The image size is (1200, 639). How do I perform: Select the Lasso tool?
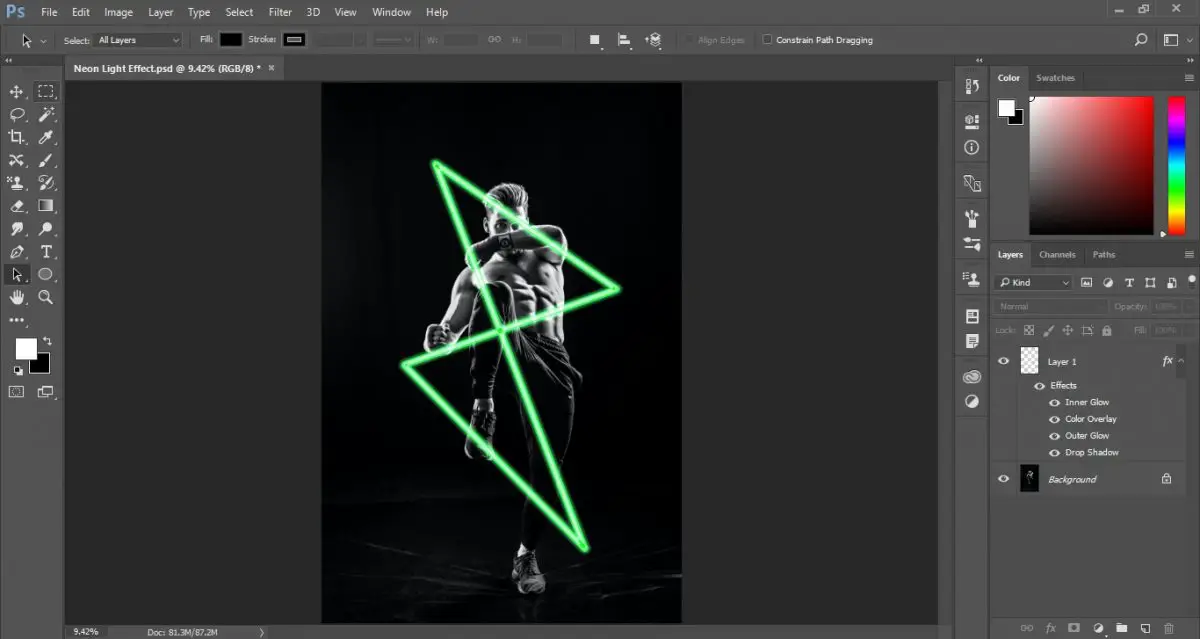pyautogui.click(x=16, y=114)
